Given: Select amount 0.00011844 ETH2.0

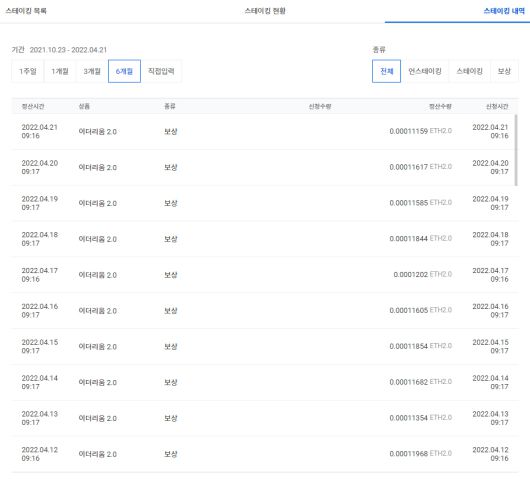Looking at the screenshot, I should tap(420, 239).
